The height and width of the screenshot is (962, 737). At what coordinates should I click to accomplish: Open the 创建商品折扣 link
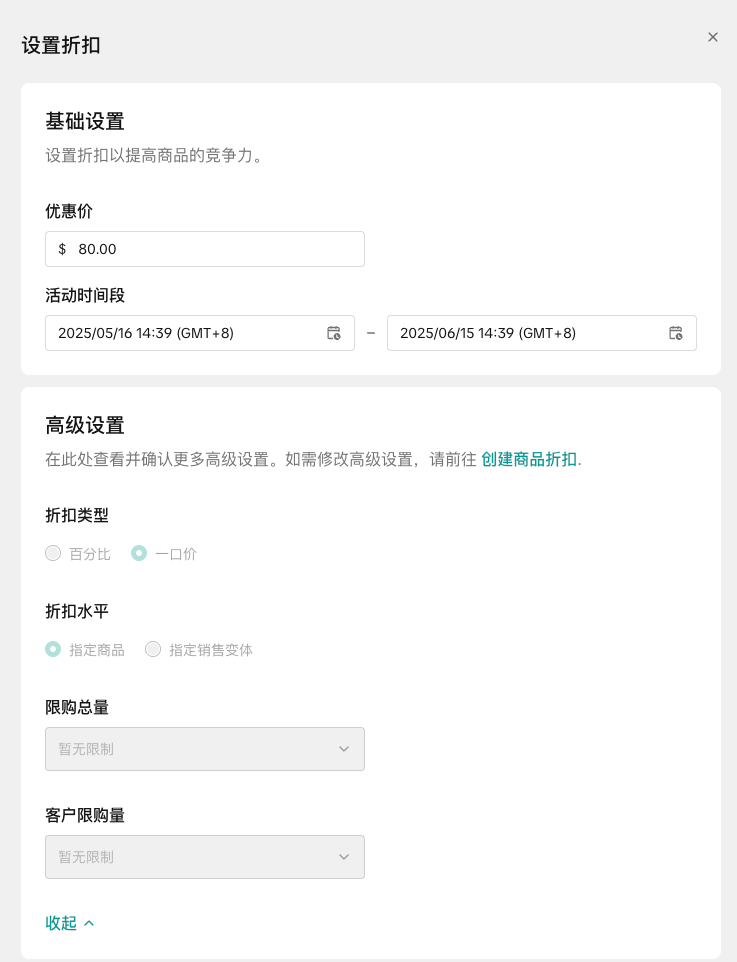[x=529, y=459]
